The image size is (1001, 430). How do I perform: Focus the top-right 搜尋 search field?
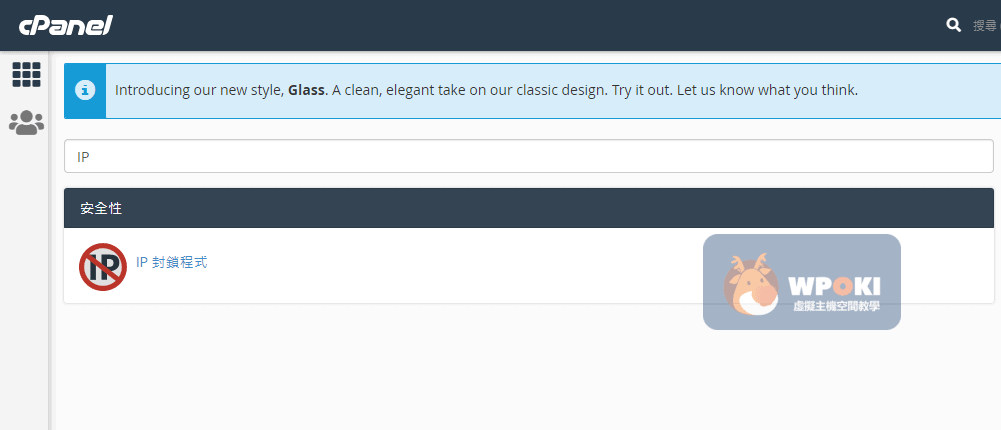(x=984, y=25)
